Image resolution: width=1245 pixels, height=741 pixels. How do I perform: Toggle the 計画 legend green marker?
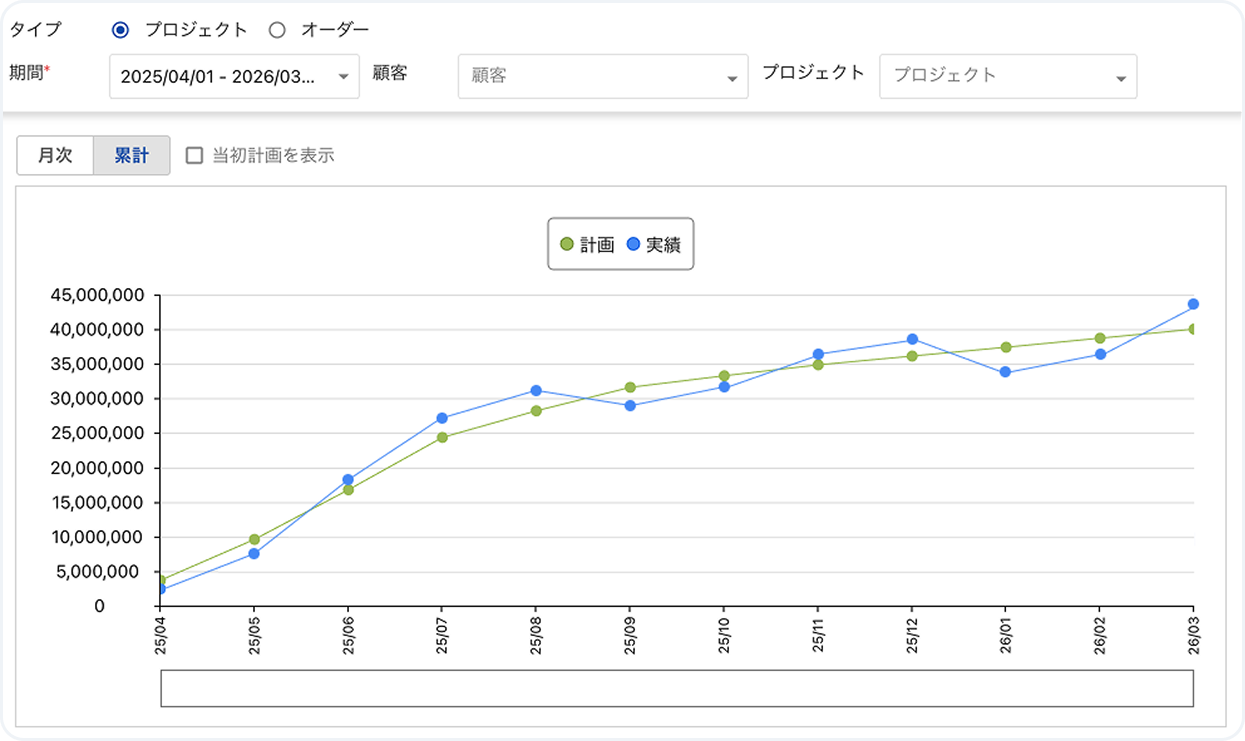[x=567, y=244]
